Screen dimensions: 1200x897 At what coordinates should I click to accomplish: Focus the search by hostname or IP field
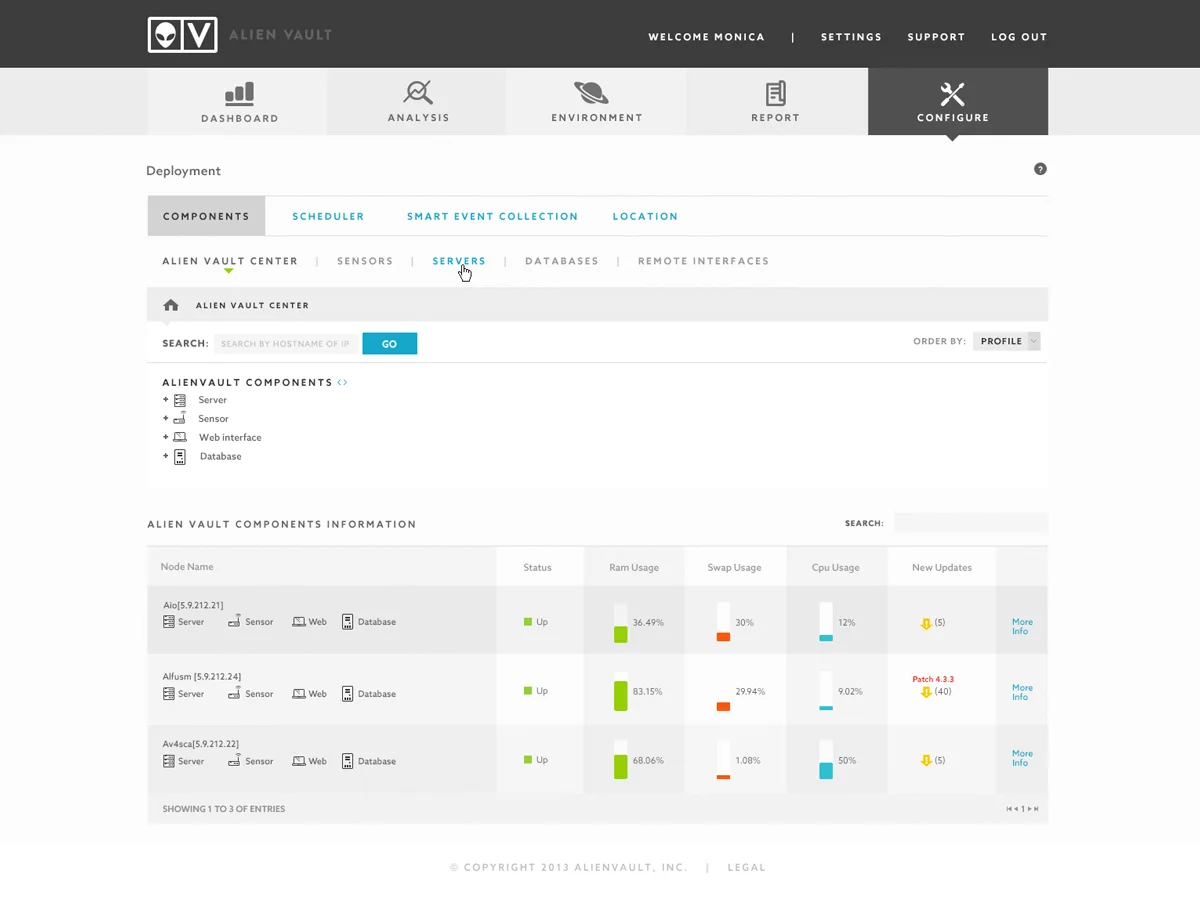[x=286, y=344]
